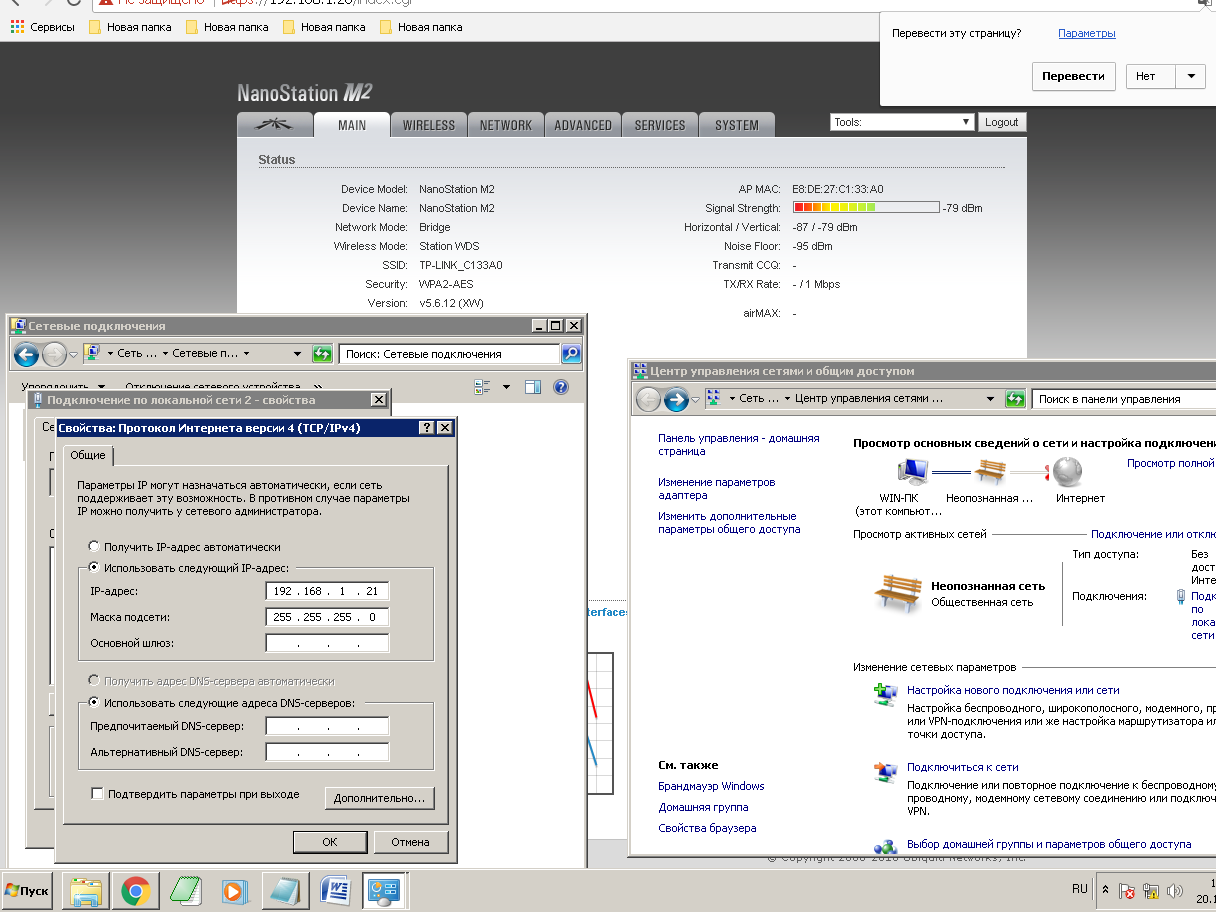Click Отмена in TCP/IPv4 properties dialog
1216x912 pixels.
click(410, 842)
